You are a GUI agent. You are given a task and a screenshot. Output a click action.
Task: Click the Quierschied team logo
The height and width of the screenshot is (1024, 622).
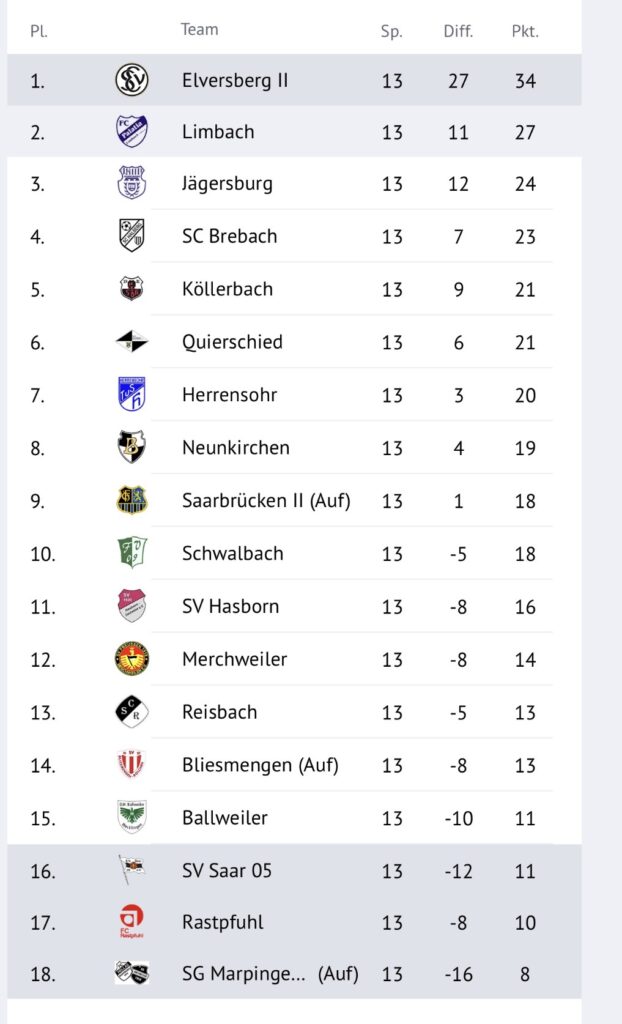[132, 342]
